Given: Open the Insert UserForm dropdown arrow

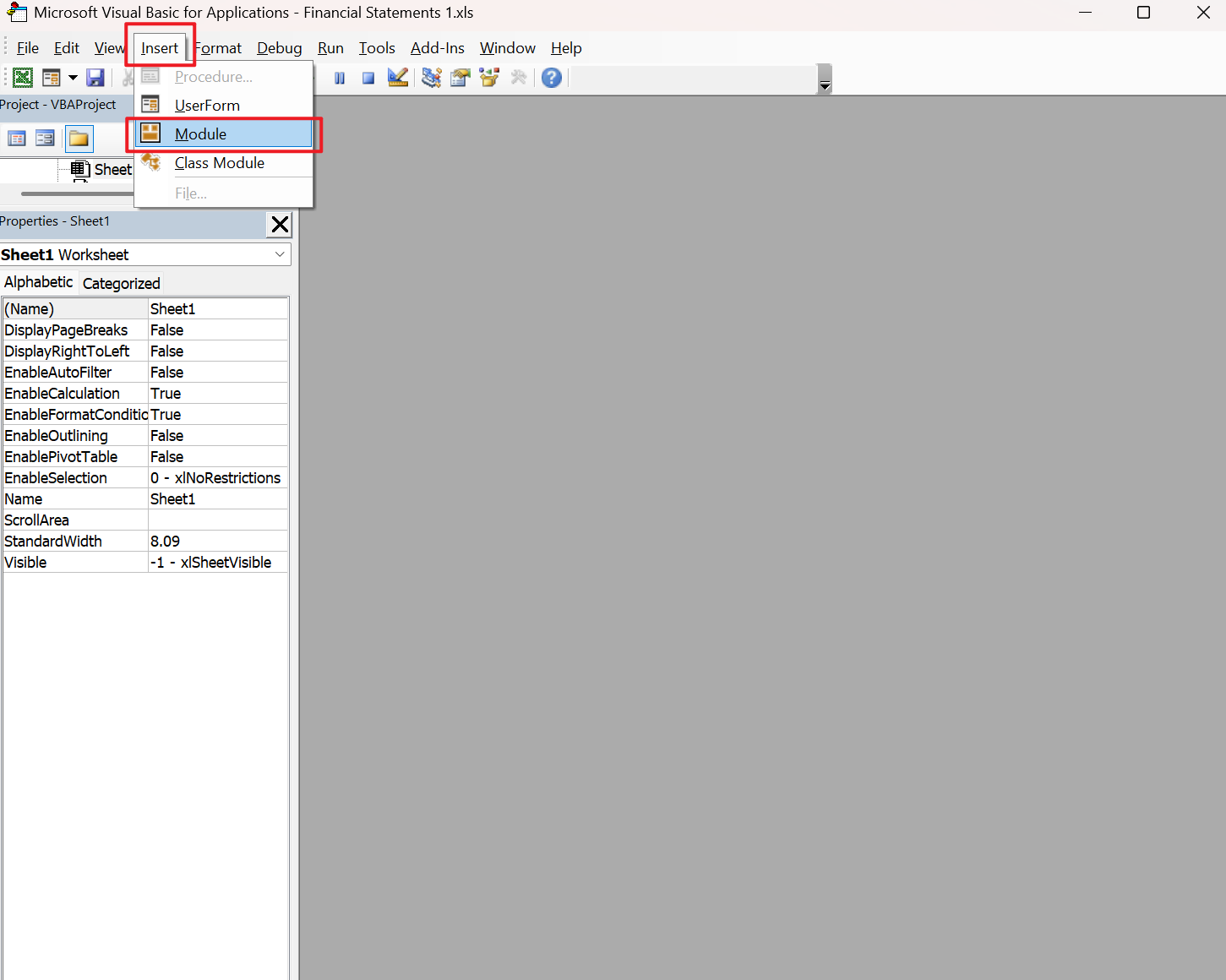Looking at the screenshot, I should [73, 78].
